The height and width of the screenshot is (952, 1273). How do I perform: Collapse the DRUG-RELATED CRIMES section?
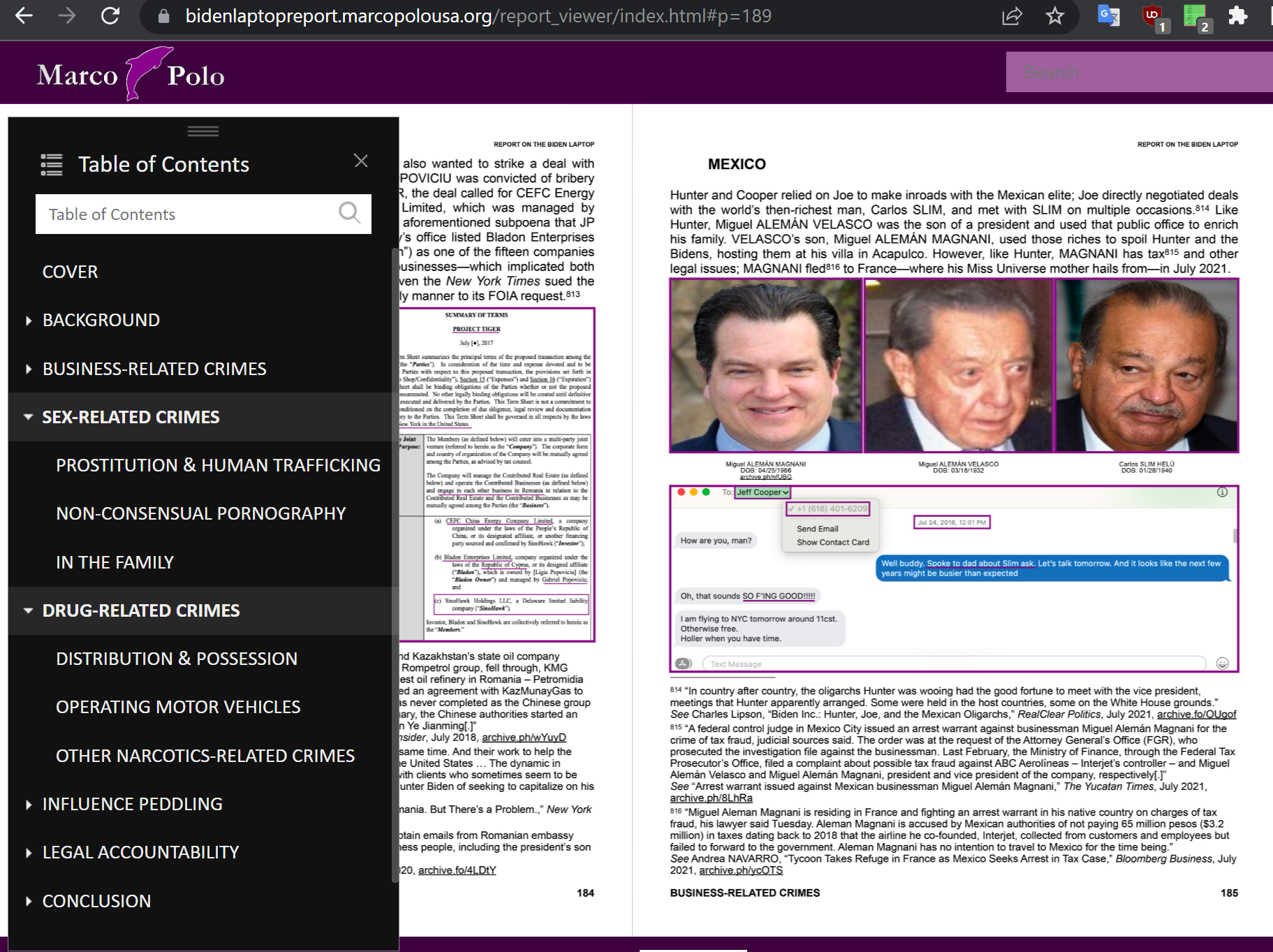click(29, 611)
